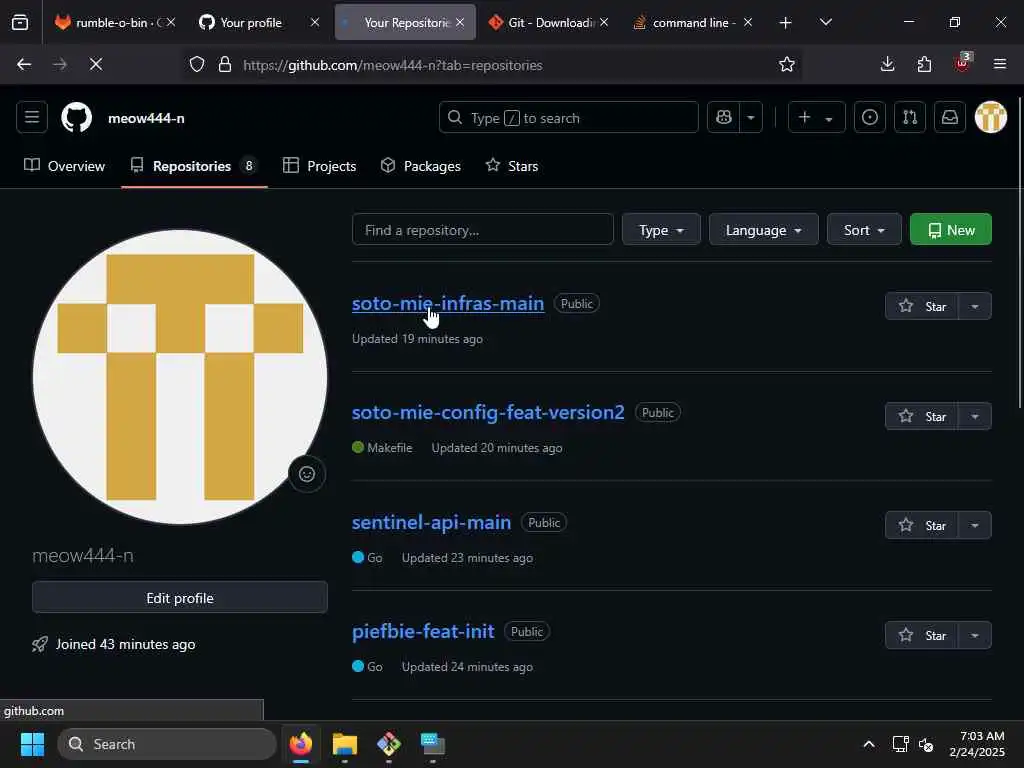
Task: Open the taskbar clock and date
Action: tap(976, 744)
